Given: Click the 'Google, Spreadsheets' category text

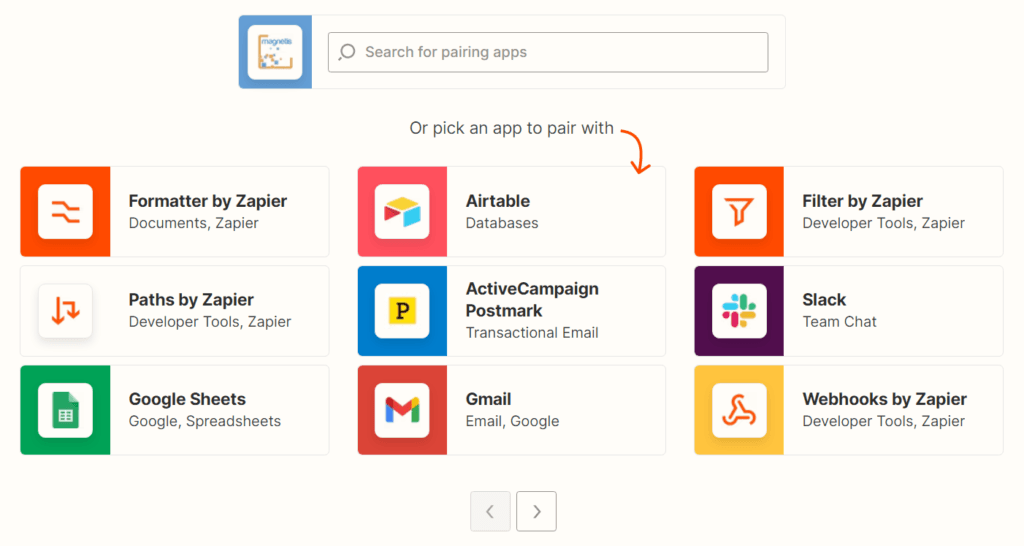Looking at the screenshot, I should tap(204, 421).
